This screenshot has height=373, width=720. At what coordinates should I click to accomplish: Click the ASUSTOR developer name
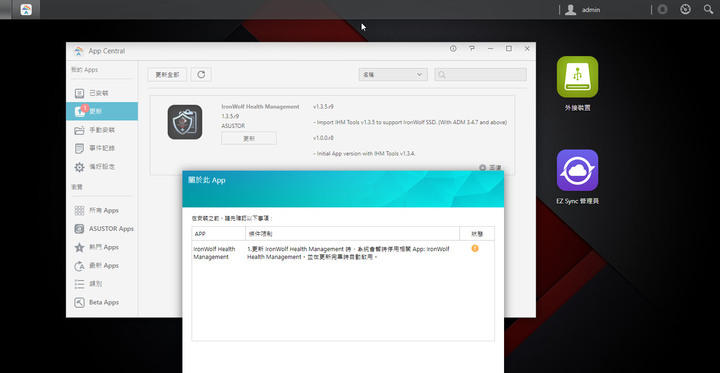pyautogui.click(x=233, y=126)
